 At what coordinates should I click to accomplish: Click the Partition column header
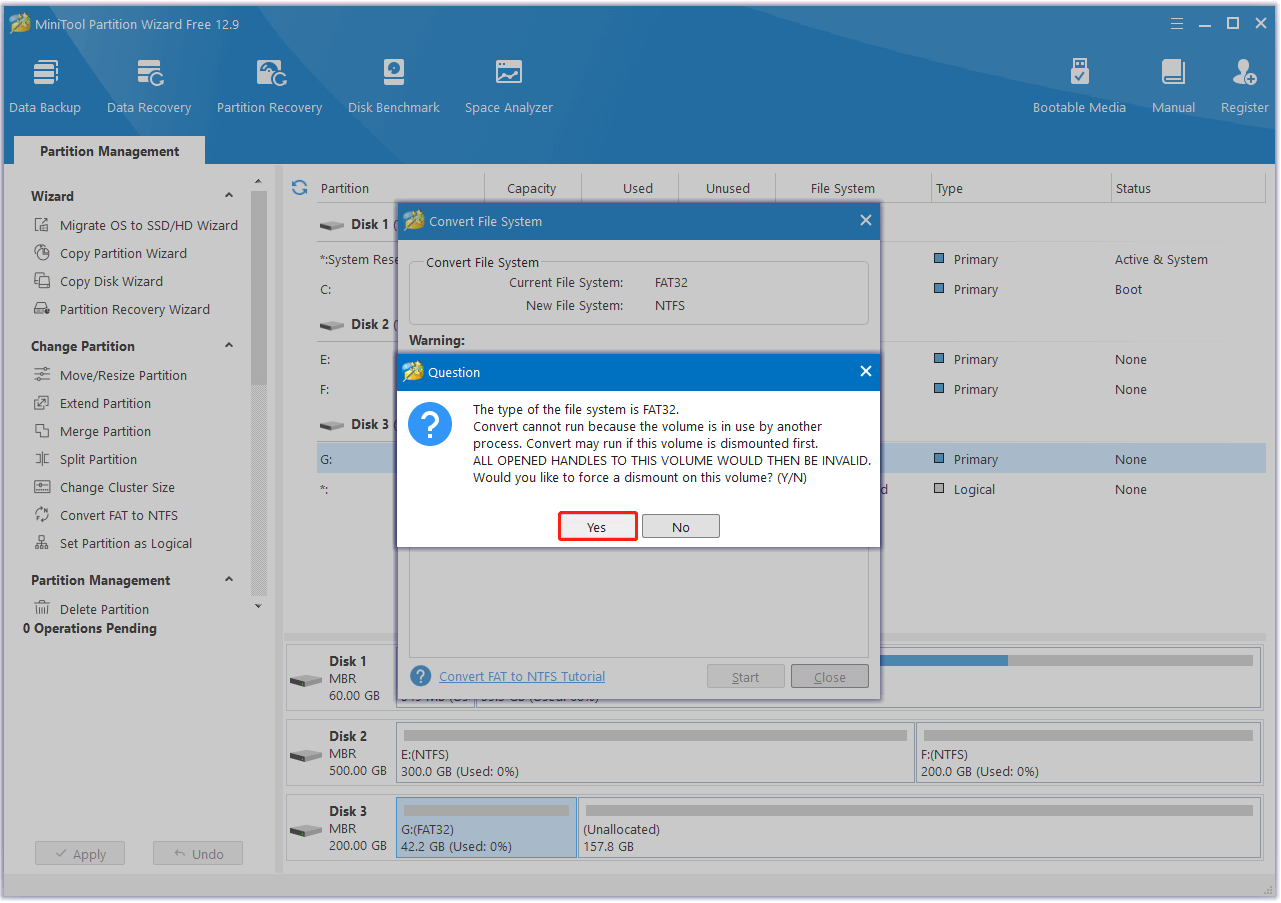(400, 188)
